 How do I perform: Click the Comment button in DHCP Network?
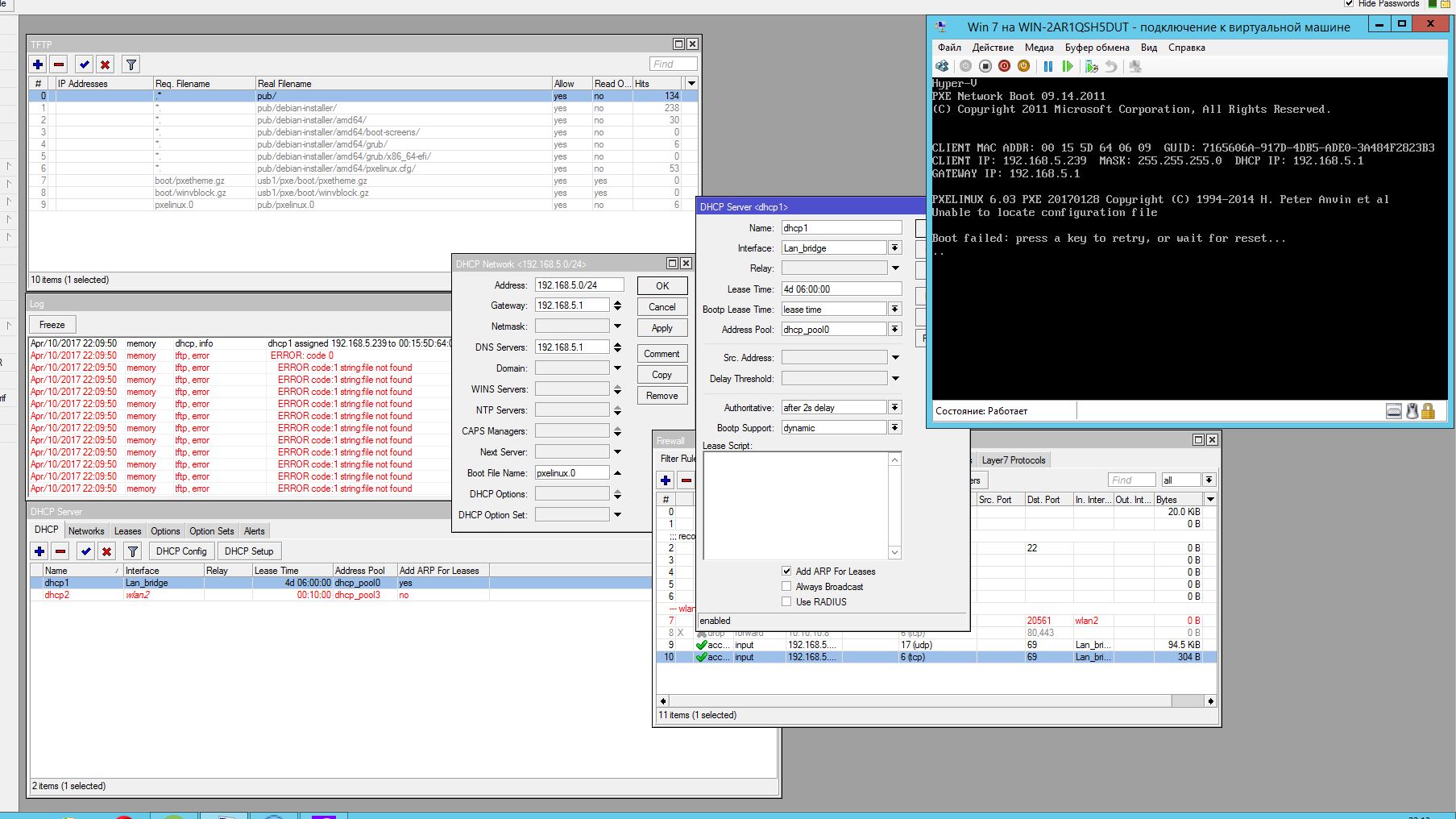662,353
